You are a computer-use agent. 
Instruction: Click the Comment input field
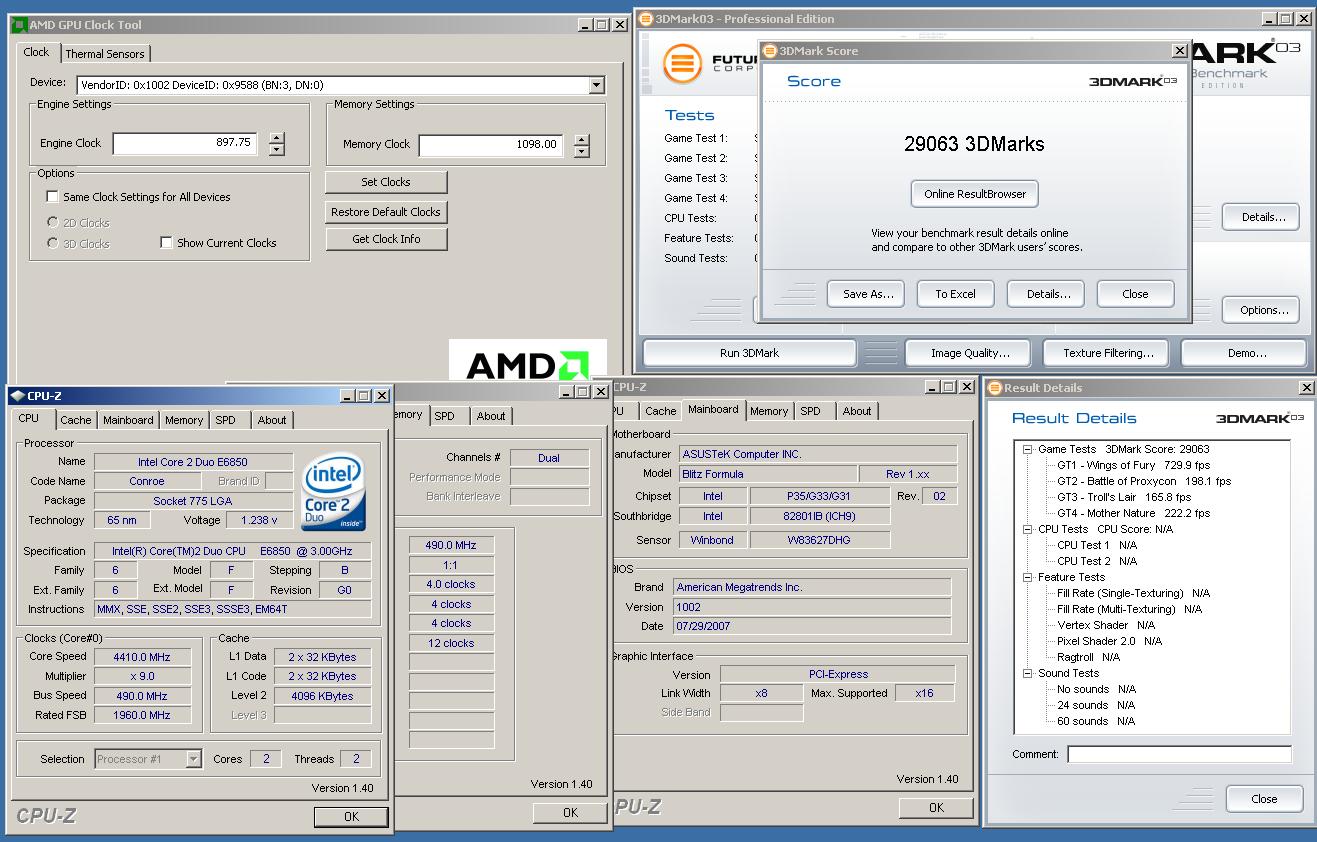point(1179,755)
